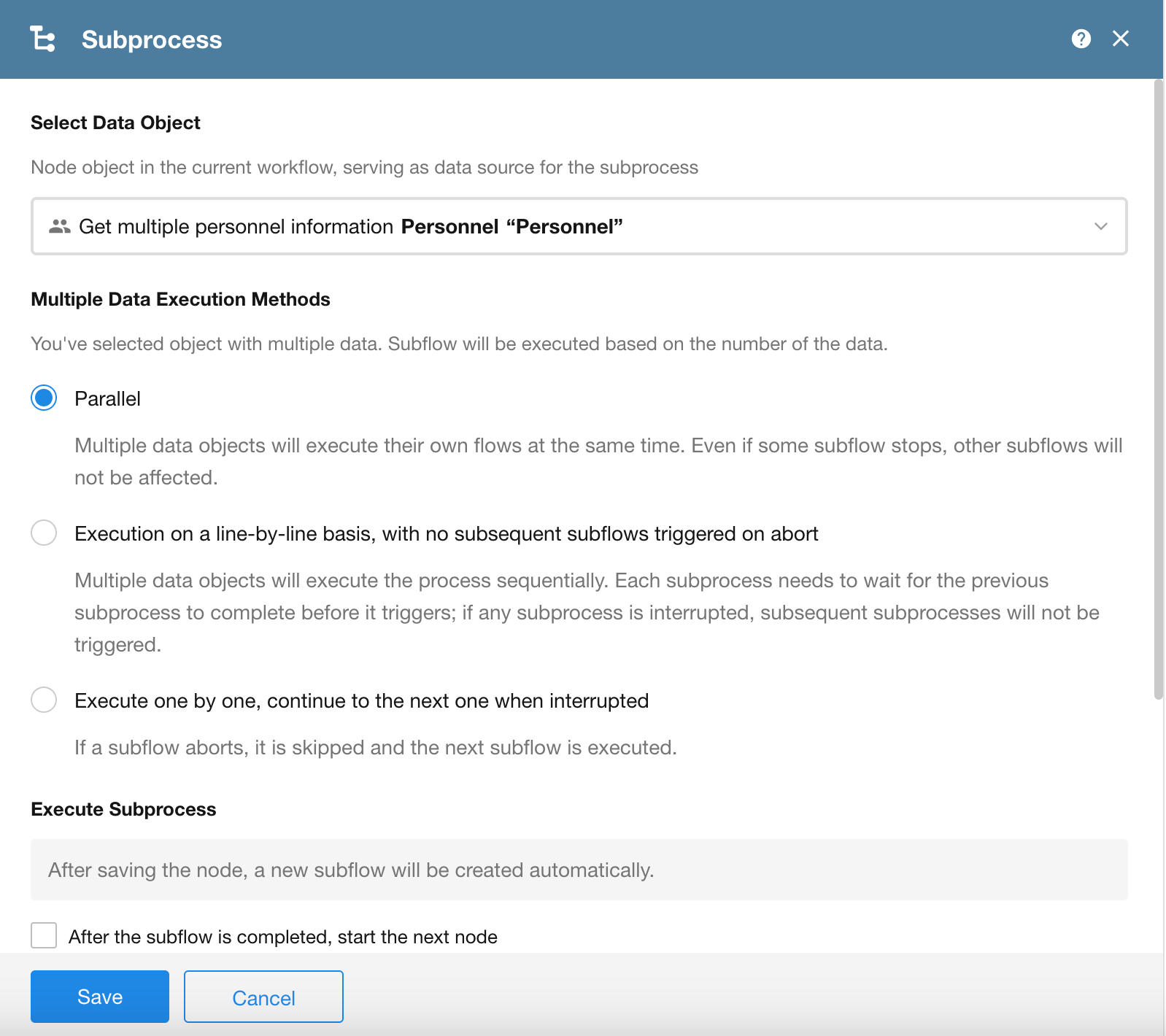Expand the data object dropdown chevron

point(1100,227)
